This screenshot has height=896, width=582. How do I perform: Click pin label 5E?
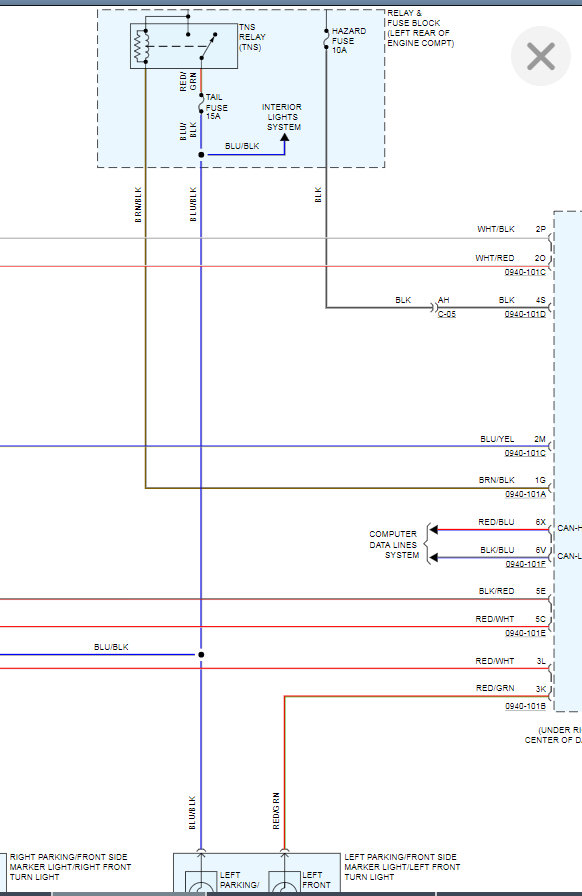point(540,591)
